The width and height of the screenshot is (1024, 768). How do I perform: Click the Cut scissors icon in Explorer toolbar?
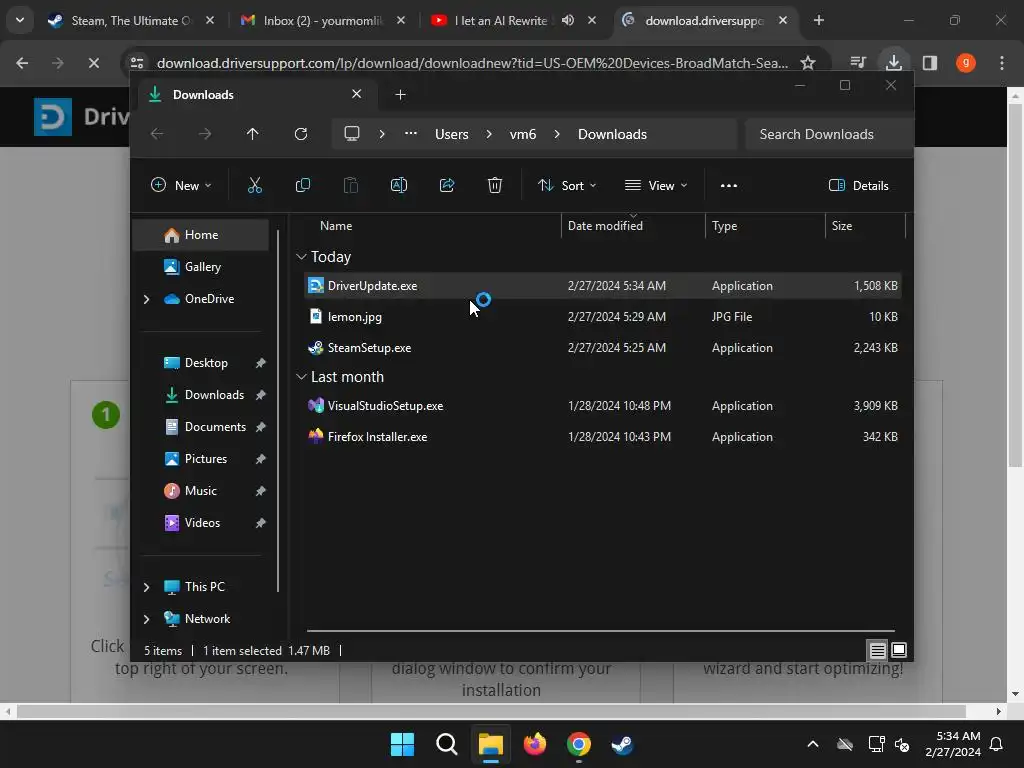click(x=255, y=185)
